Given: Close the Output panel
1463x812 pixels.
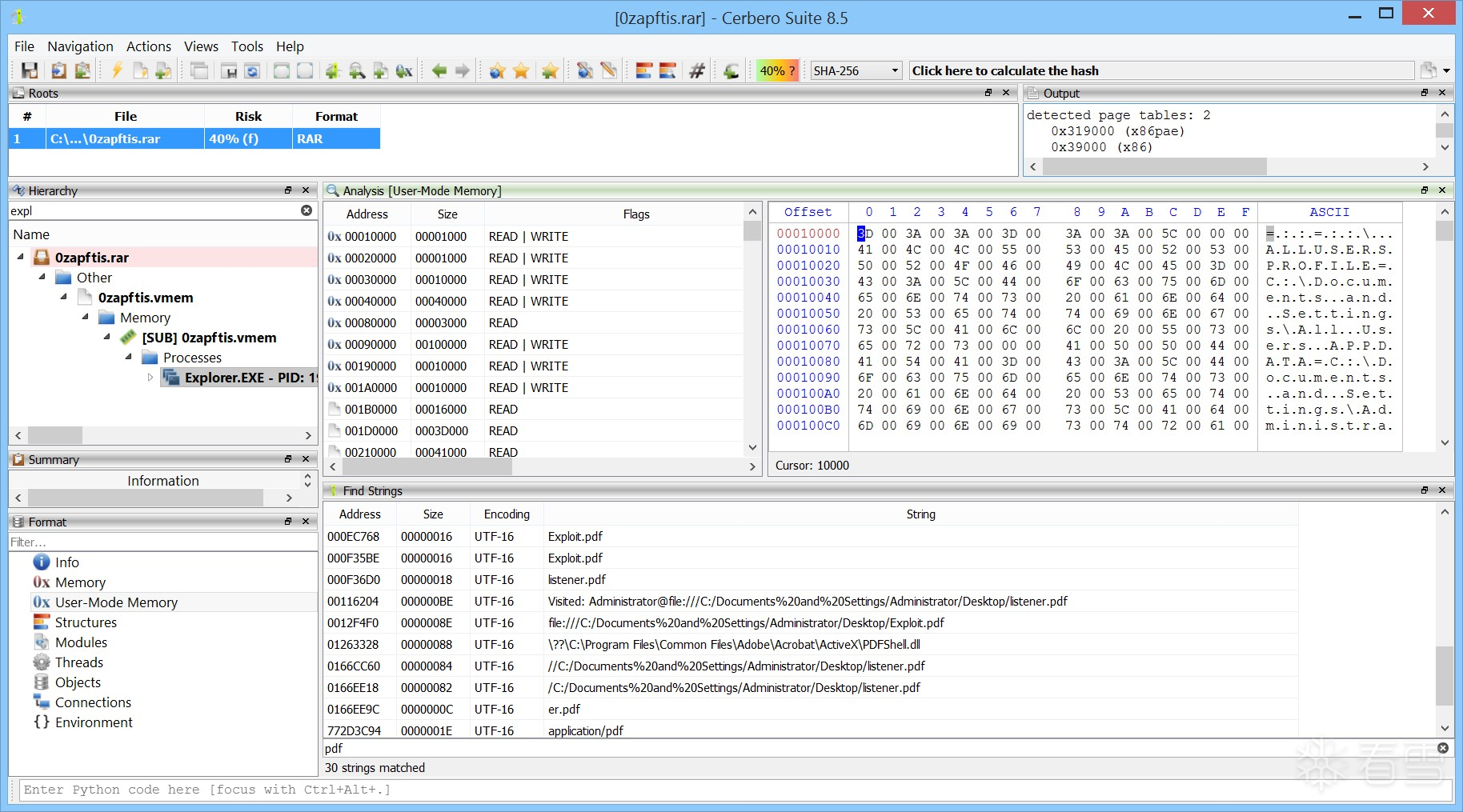Looking at the screenshot, I should [1442, 93].
